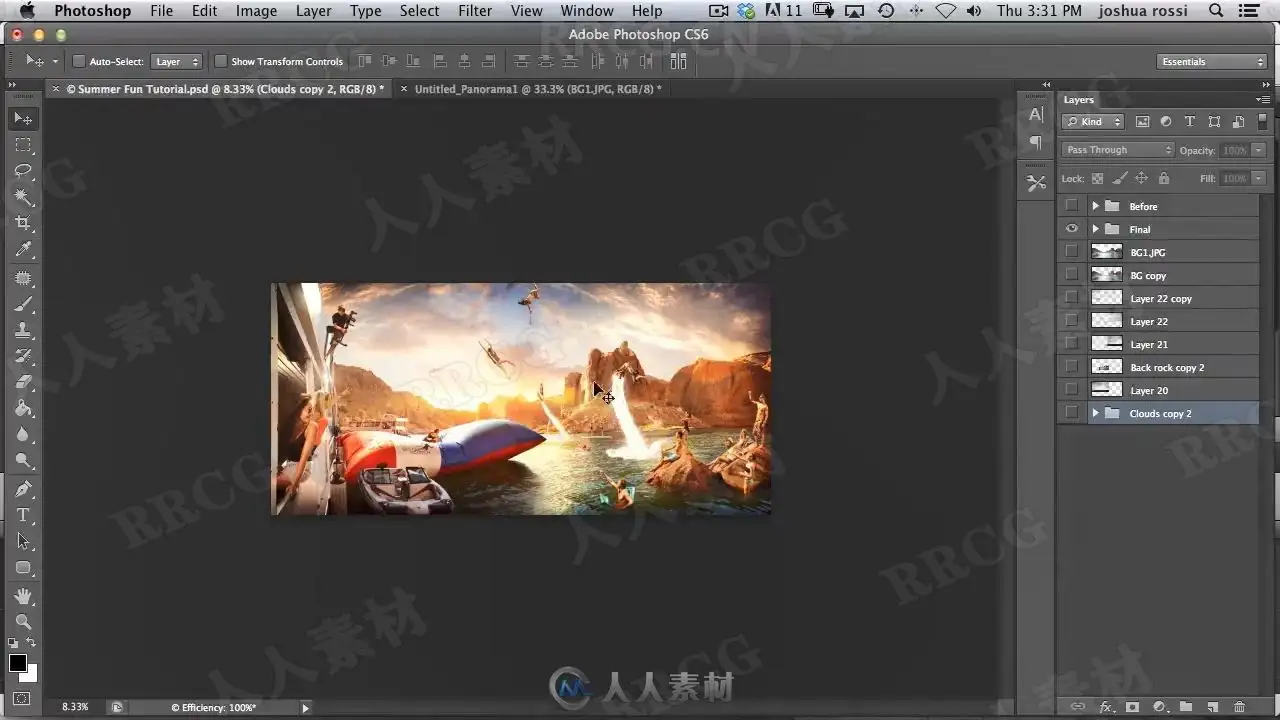The height and width of the screenshot is (720, 1280).
Task: Select the History Brush tool
Action: pyautogui.click(x=23, y=356)
